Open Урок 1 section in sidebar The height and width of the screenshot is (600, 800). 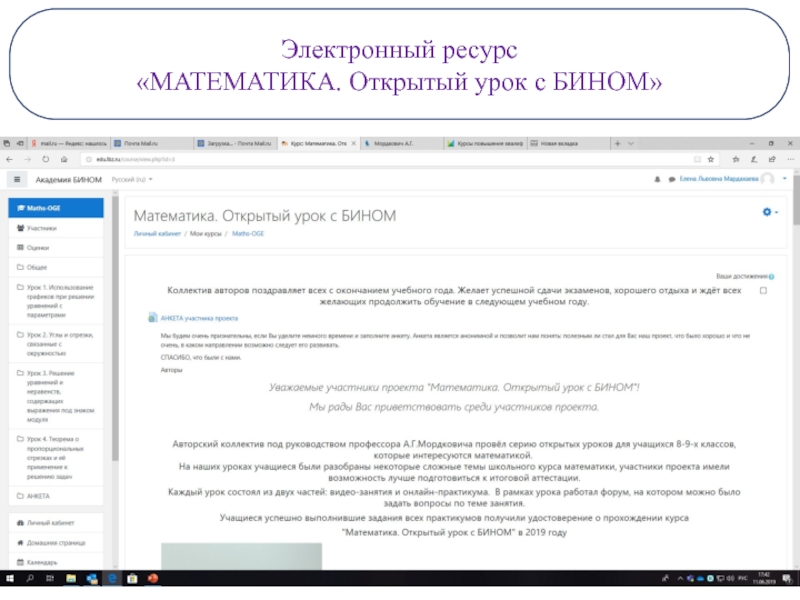[x=56, y=301]
